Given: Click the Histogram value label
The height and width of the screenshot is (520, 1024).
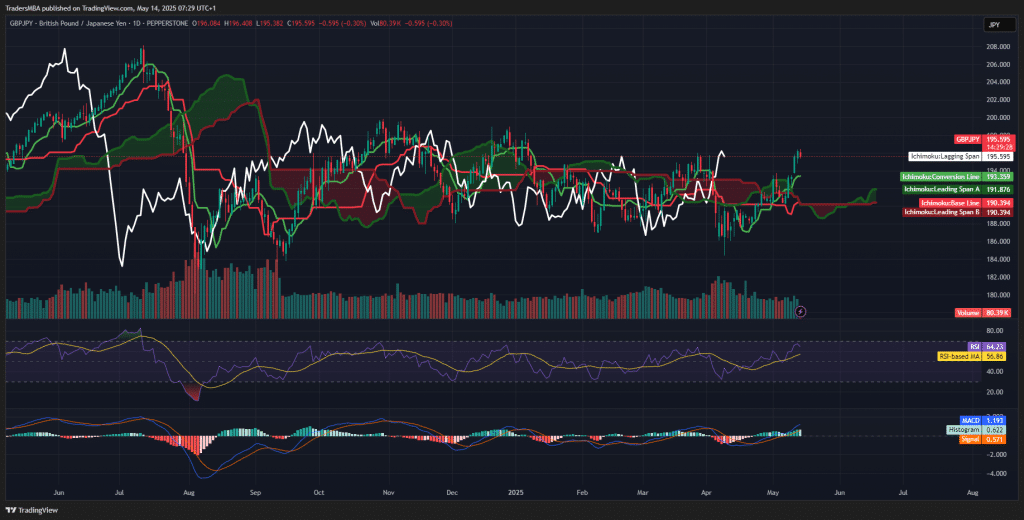Looking at the screenshot, I should [961, 429].
